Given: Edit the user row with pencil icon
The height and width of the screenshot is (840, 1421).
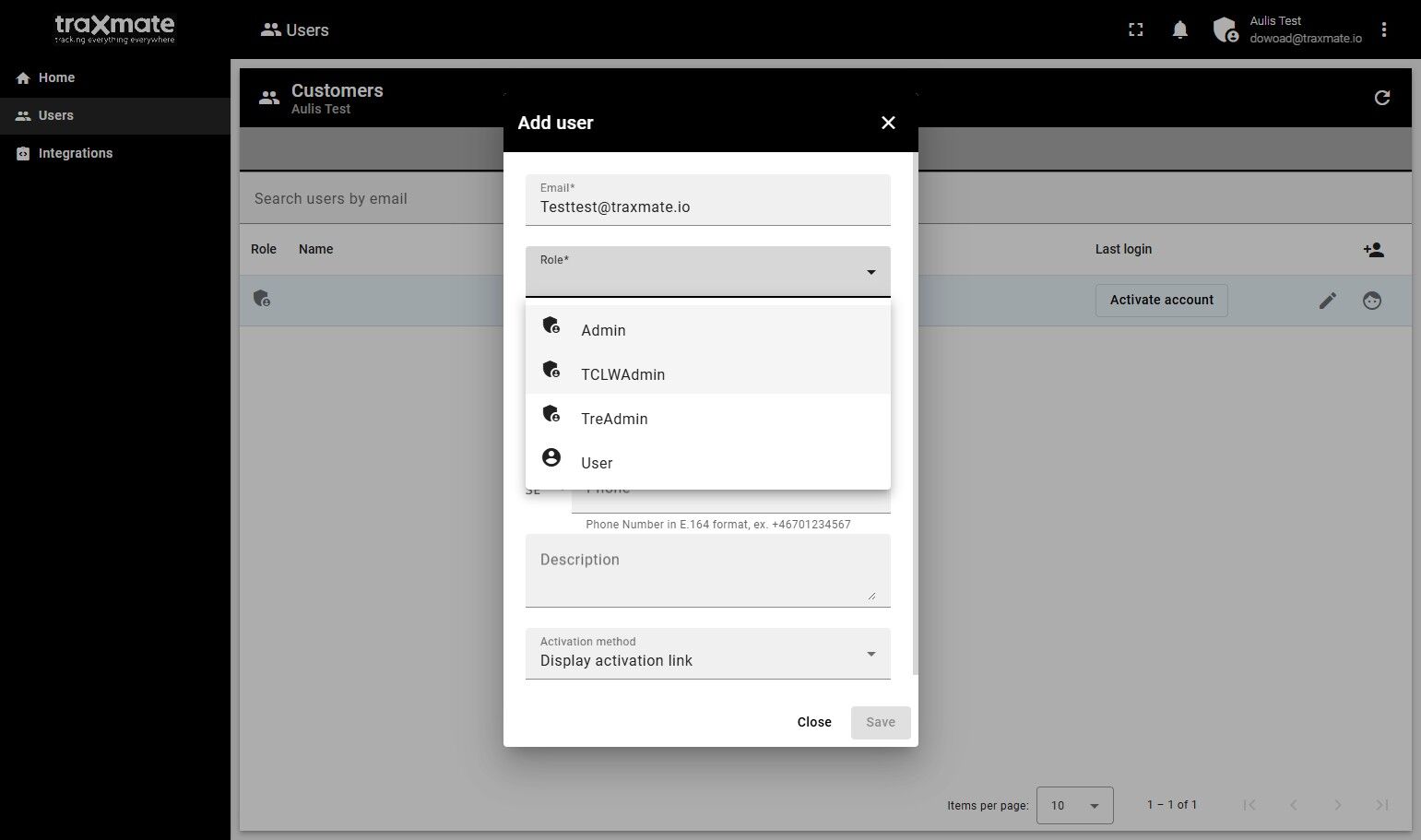Looking at the screenshot, I should pyautogui.click(x=1328, y=301).
